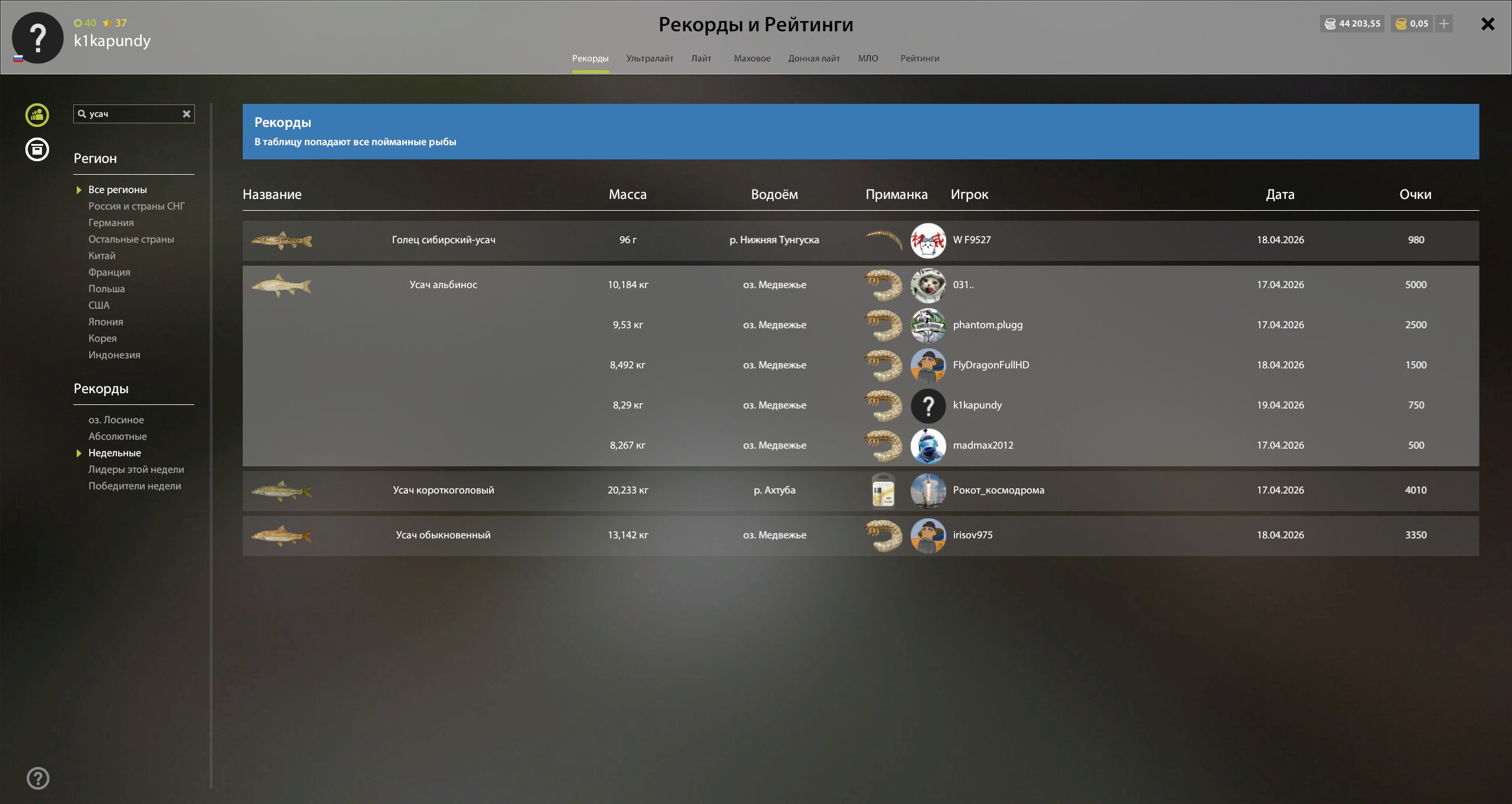The image size is (1512, 804).
Task: Click madmax2012 player avatar
Action: [x=928, y=446]
